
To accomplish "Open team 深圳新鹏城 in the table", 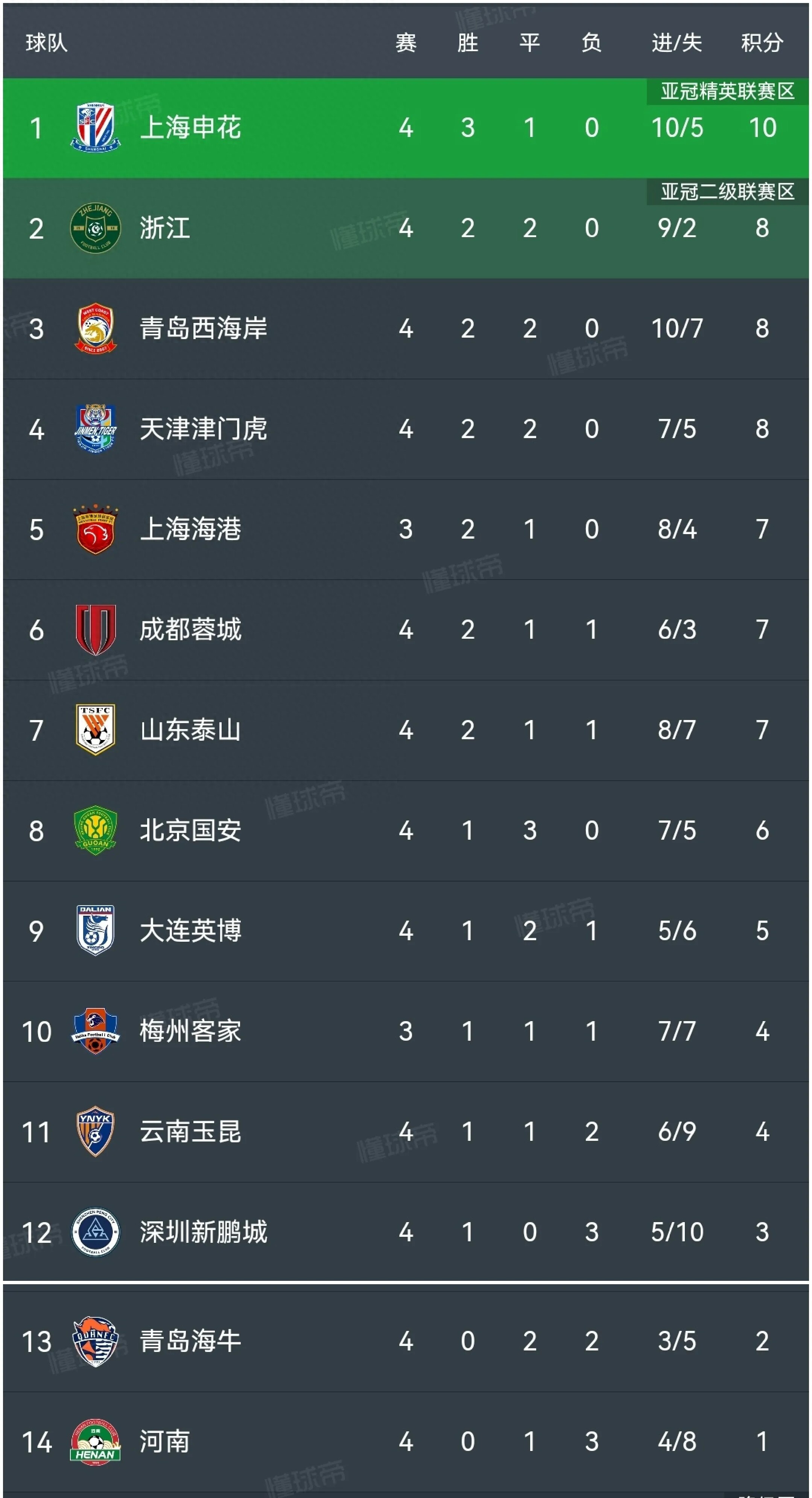I will click(204, 1232).
